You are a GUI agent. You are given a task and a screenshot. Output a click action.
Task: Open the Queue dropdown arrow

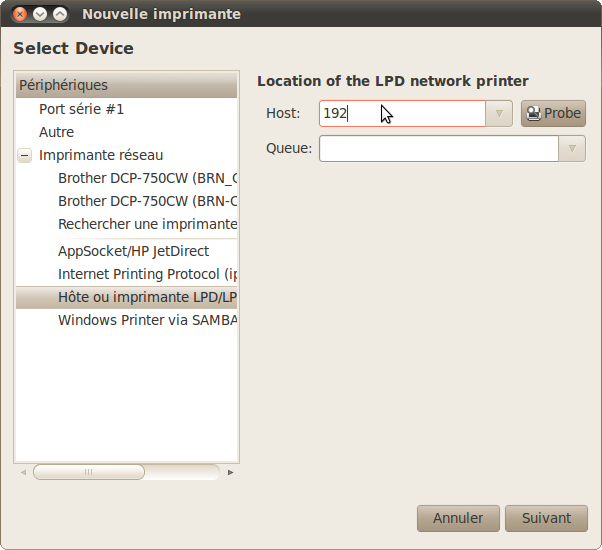571,149
